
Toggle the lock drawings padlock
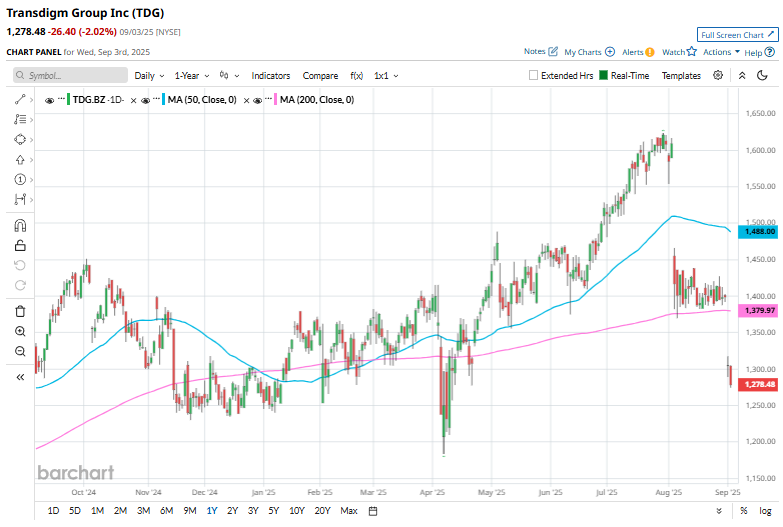(20, 245)
